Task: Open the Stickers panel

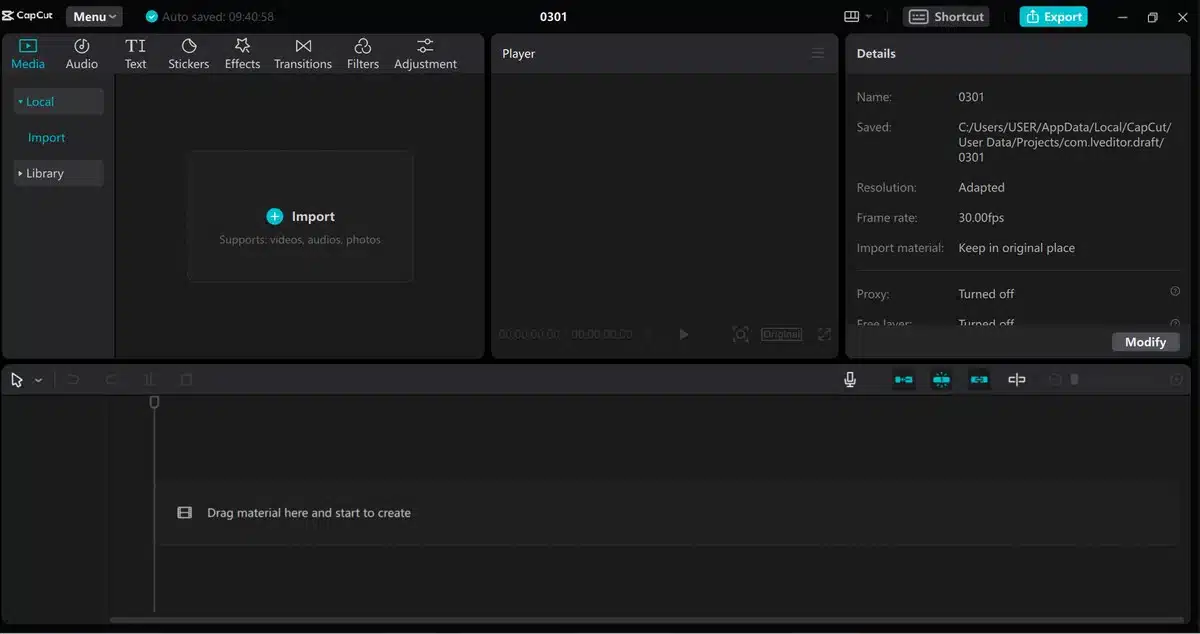Action: [188, 54]
